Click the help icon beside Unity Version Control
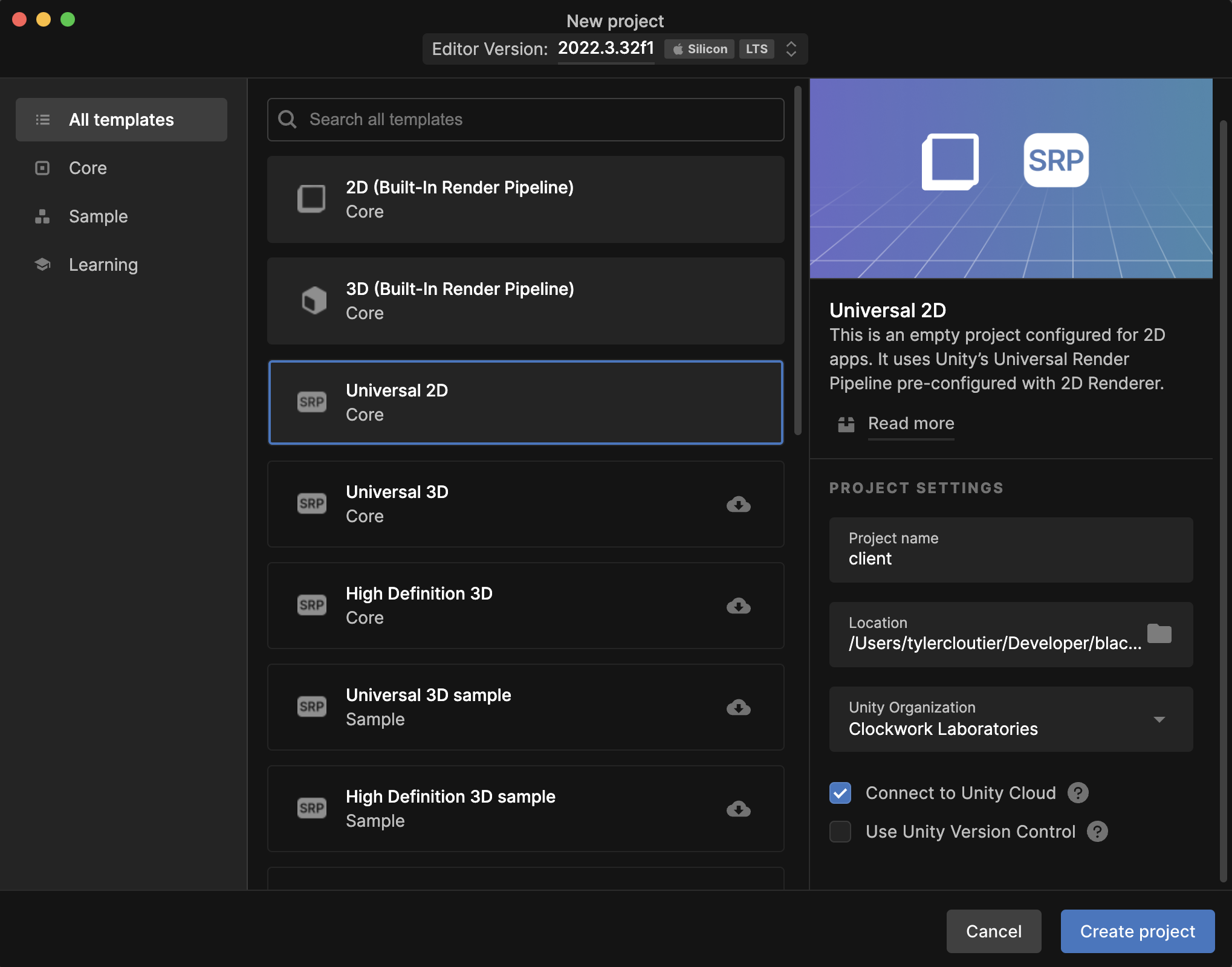 point(1097,832)
